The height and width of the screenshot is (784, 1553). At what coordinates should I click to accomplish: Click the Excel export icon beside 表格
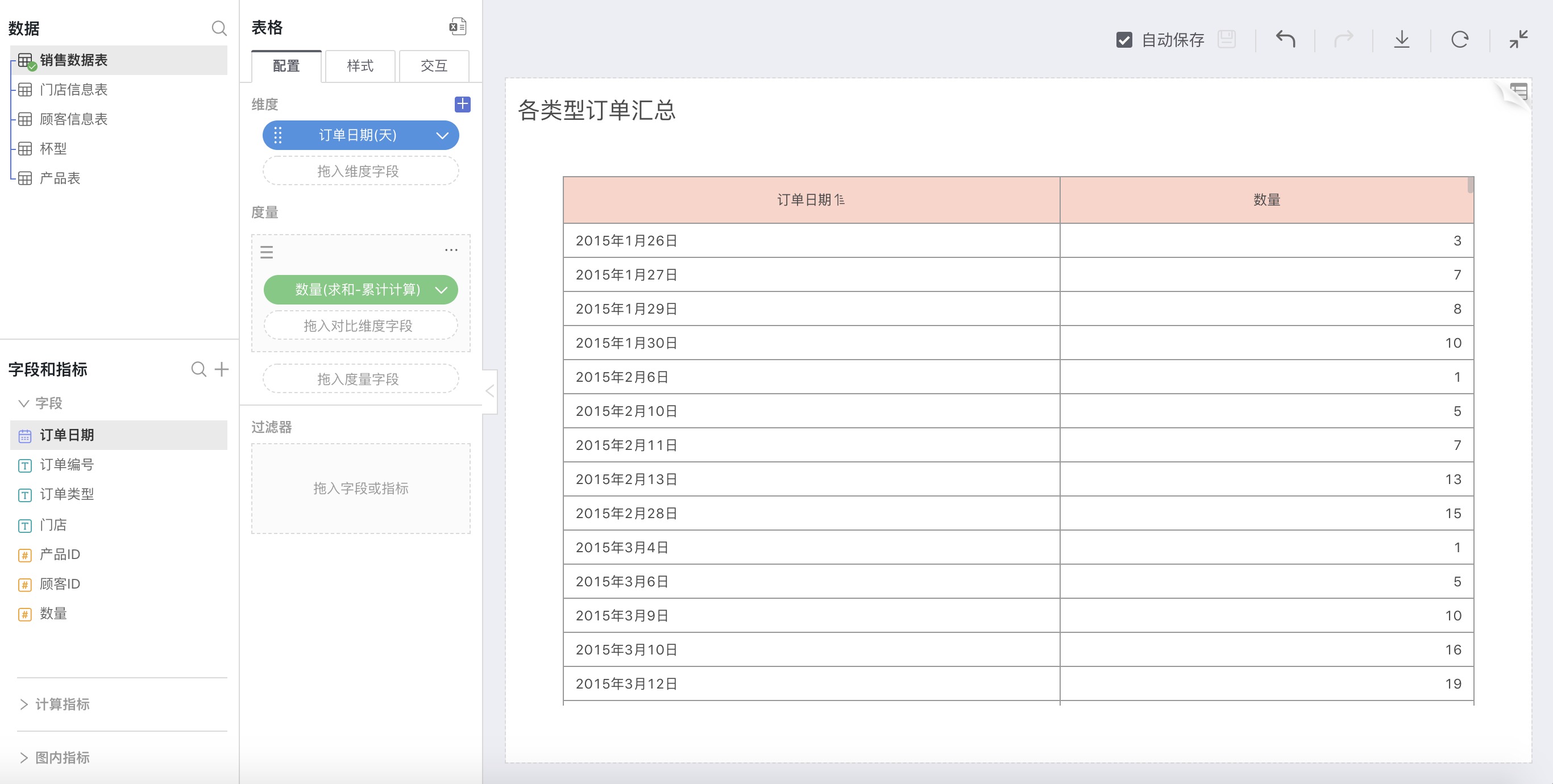(x=458, y=27)
